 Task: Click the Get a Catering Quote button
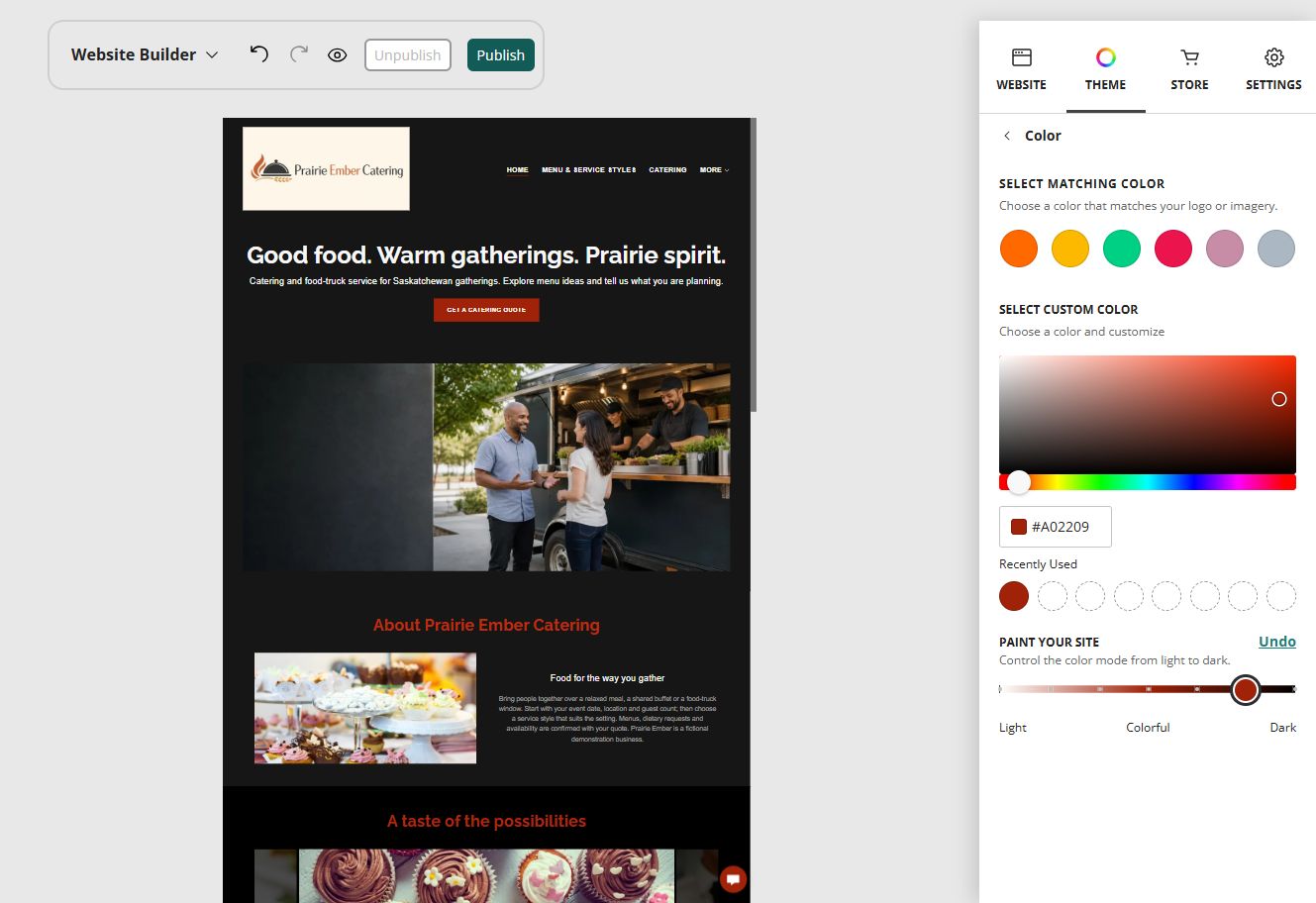pos(486,310)
